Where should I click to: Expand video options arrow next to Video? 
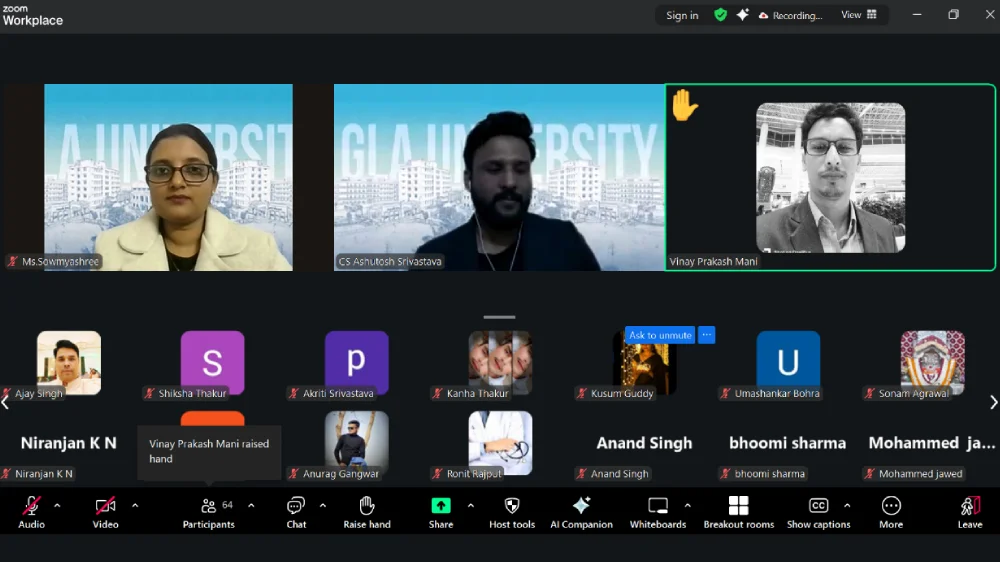pyautogui.click(x=135, y=505)
